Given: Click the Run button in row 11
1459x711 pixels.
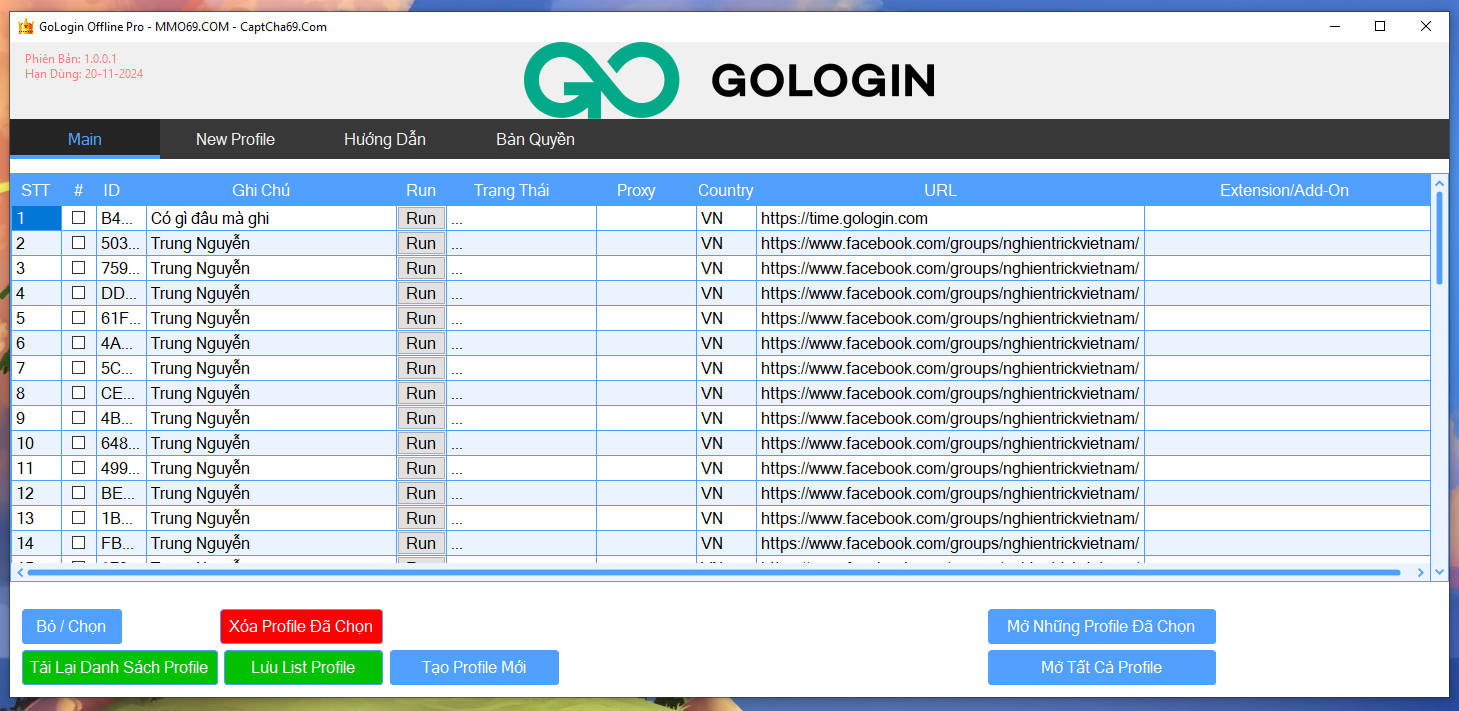Looking at the screenshot, I should coord(421,468).
